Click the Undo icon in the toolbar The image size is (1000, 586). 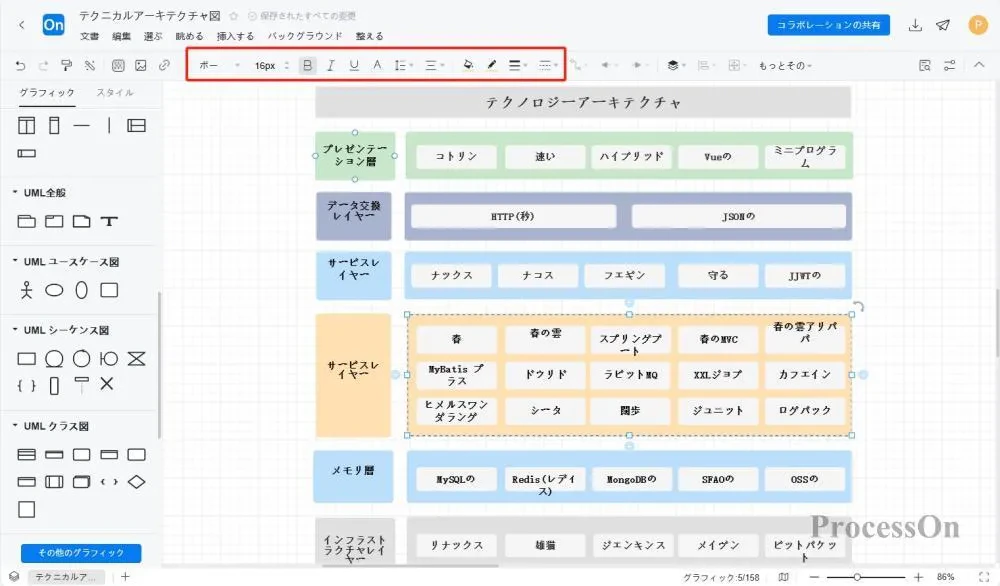[x=21, y=65]
